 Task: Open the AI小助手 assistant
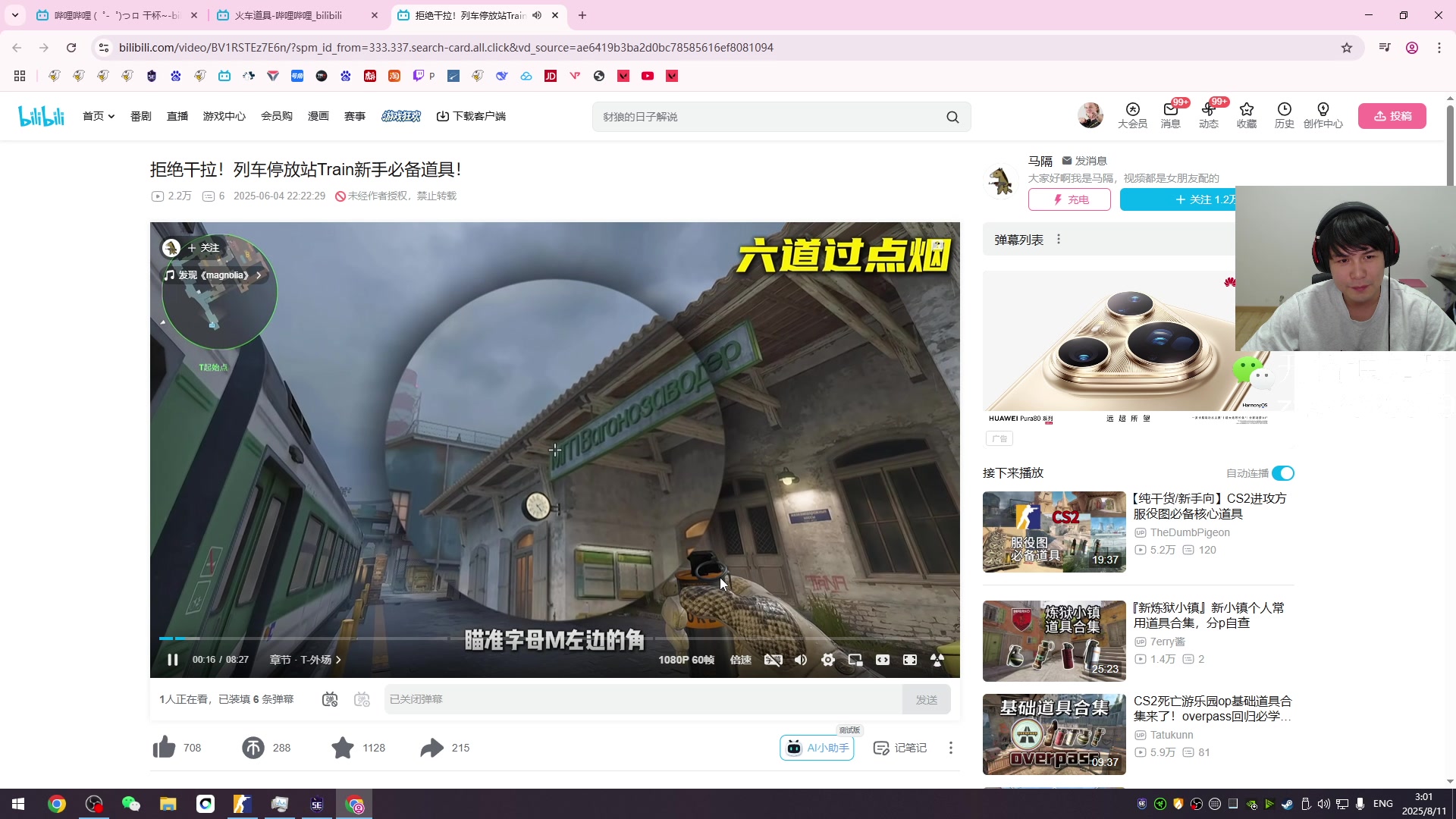point(817,748)
